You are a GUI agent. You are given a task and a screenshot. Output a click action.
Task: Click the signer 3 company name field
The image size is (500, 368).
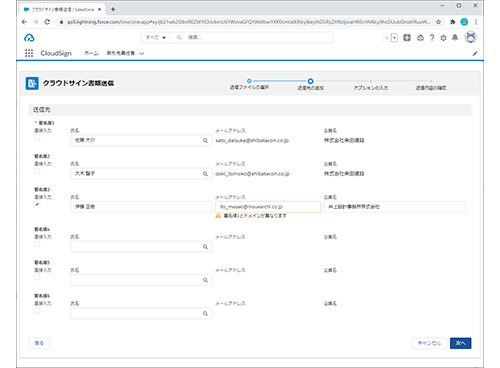click(395, 207)
